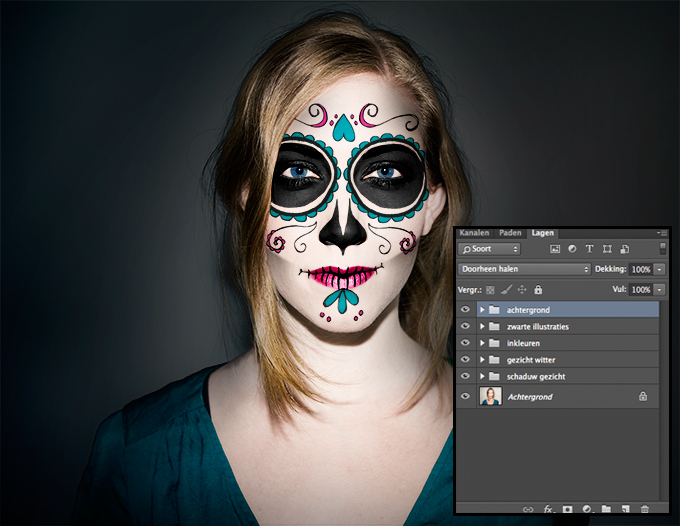
Task: Create new fill or adjustment layer icon
Action: [x=587, y=509]
